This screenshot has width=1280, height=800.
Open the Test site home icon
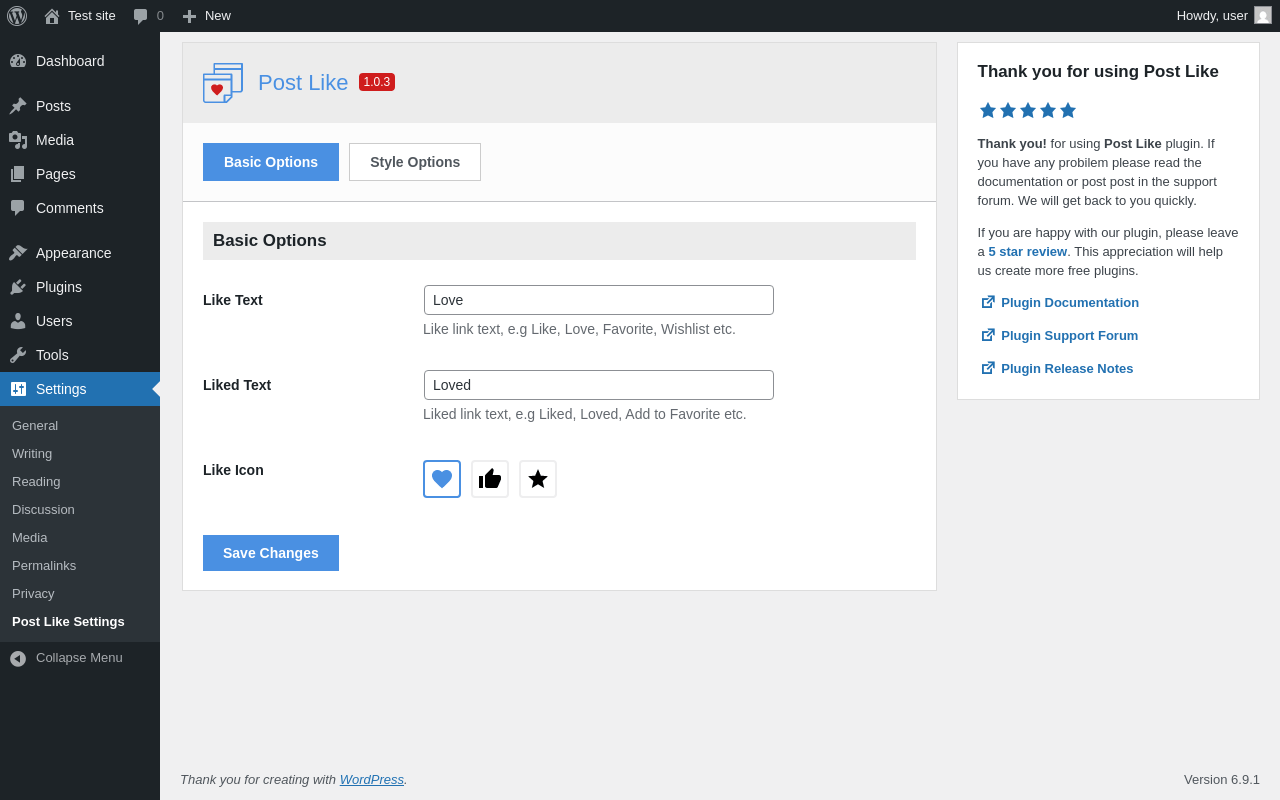pyautogui.click(x=52, y=16)
